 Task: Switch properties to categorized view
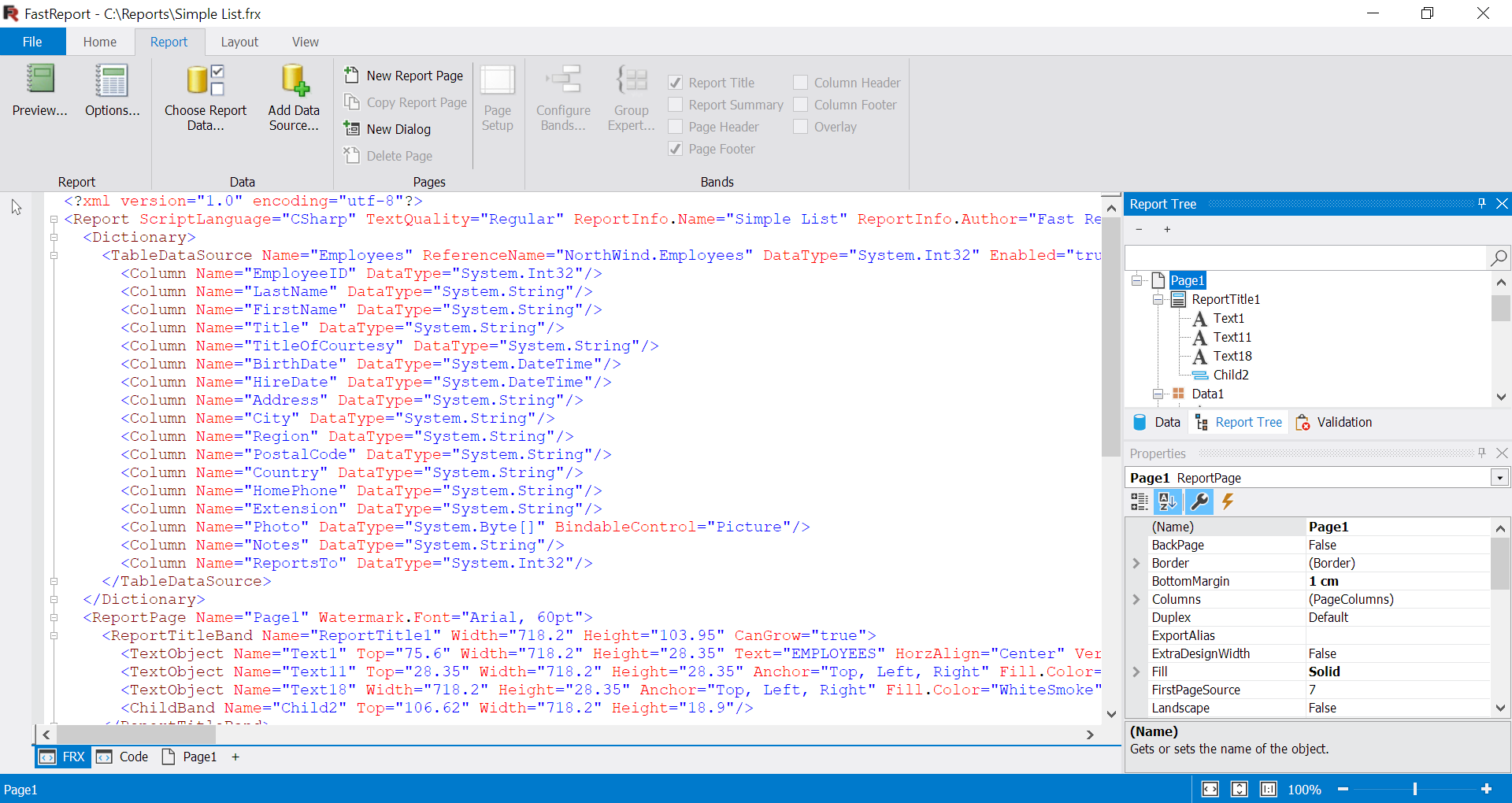(x=1140, y=501)
